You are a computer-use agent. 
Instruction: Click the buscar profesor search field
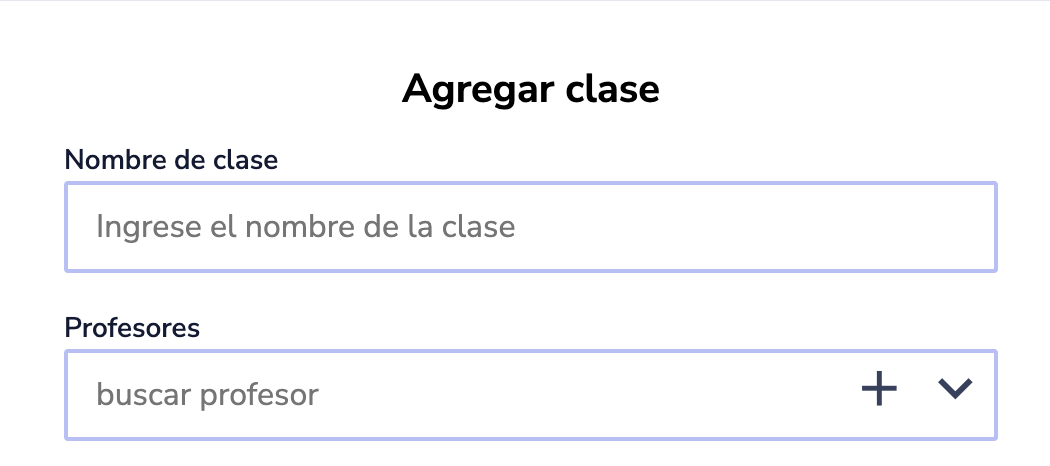point(450,394)
